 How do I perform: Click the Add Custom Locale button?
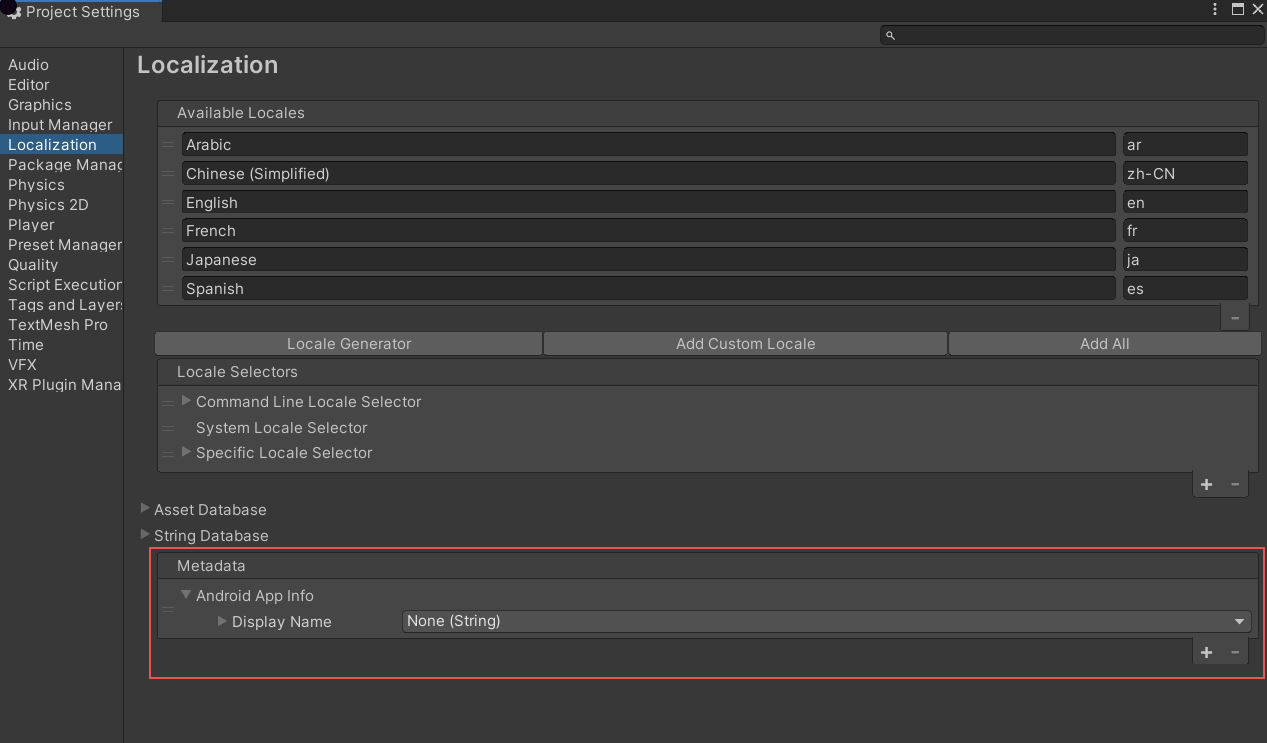(x=745, y=344)
